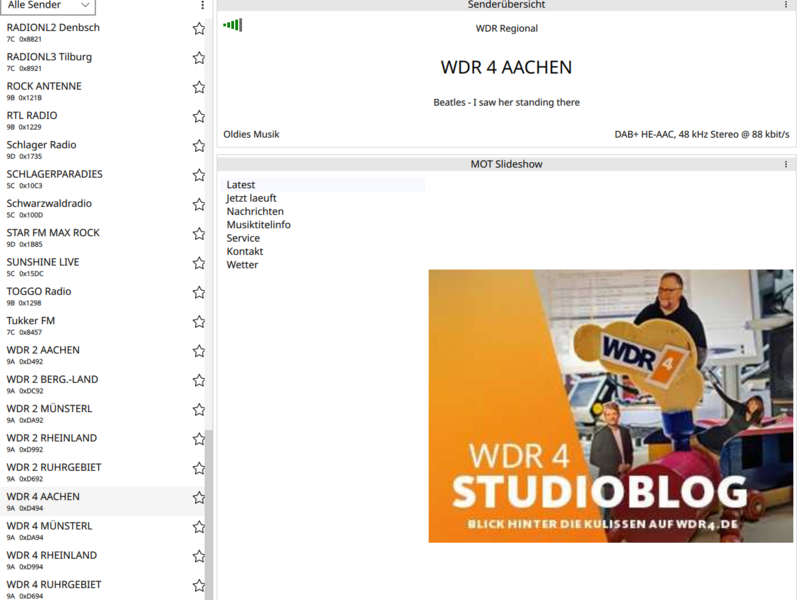Select WDR 4 AACHEN in station list

[x=102, y=502]
